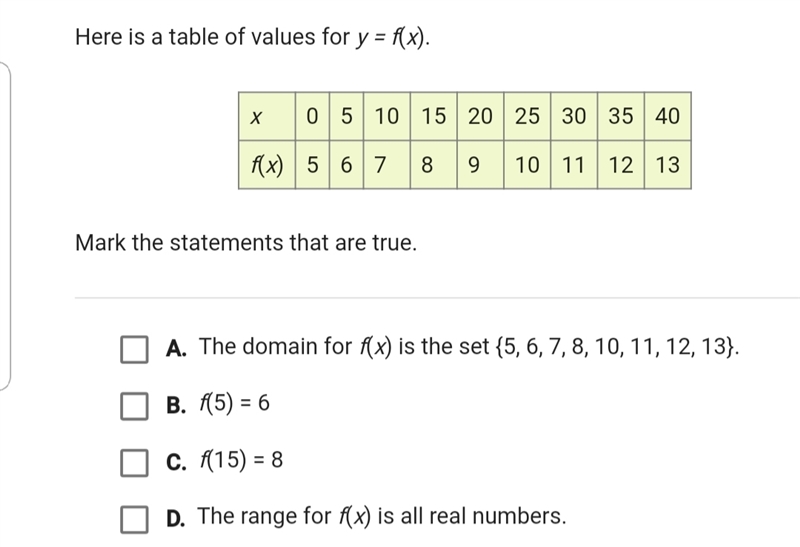Click the x value 25 cell in the table
This screenshot has width=800, height=547.
(x=527, y=116)
